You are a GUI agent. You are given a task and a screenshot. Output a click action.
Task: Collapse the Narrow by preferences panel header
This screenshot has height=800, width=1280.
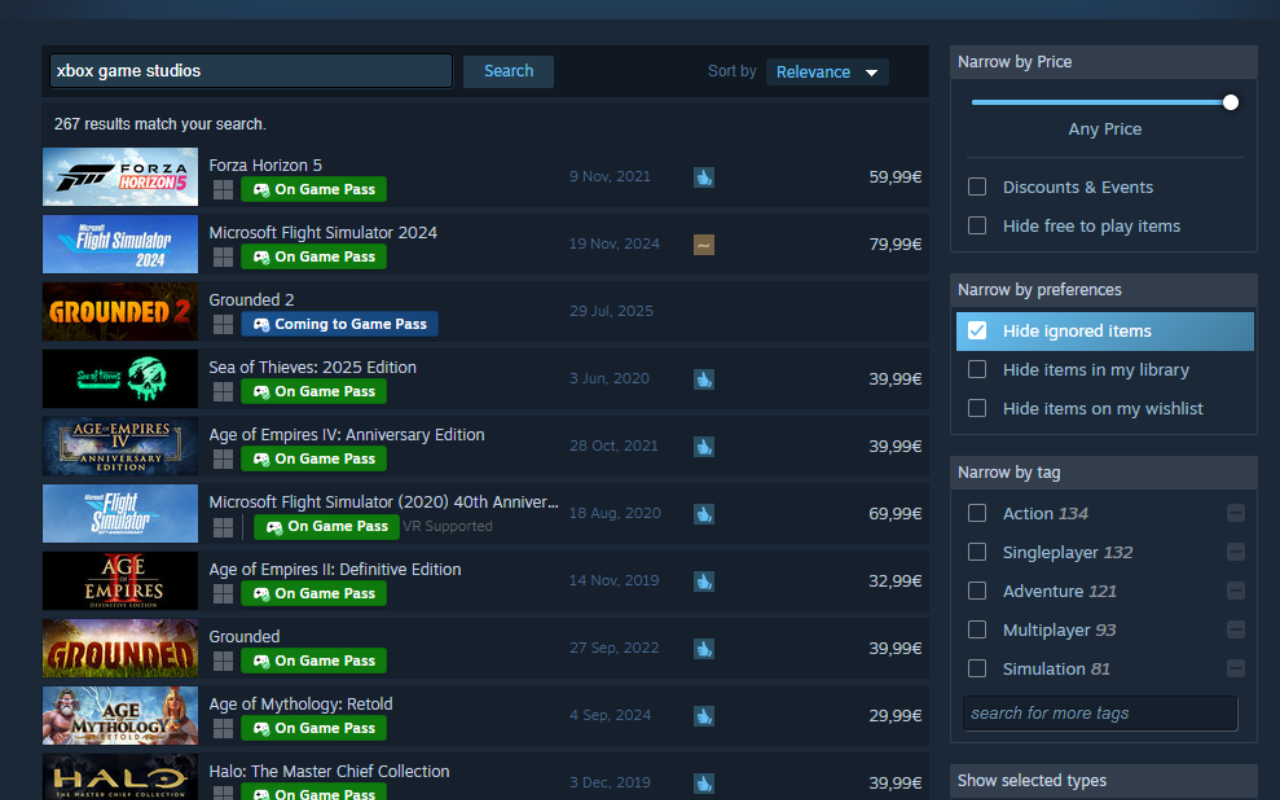point(1103,290)
